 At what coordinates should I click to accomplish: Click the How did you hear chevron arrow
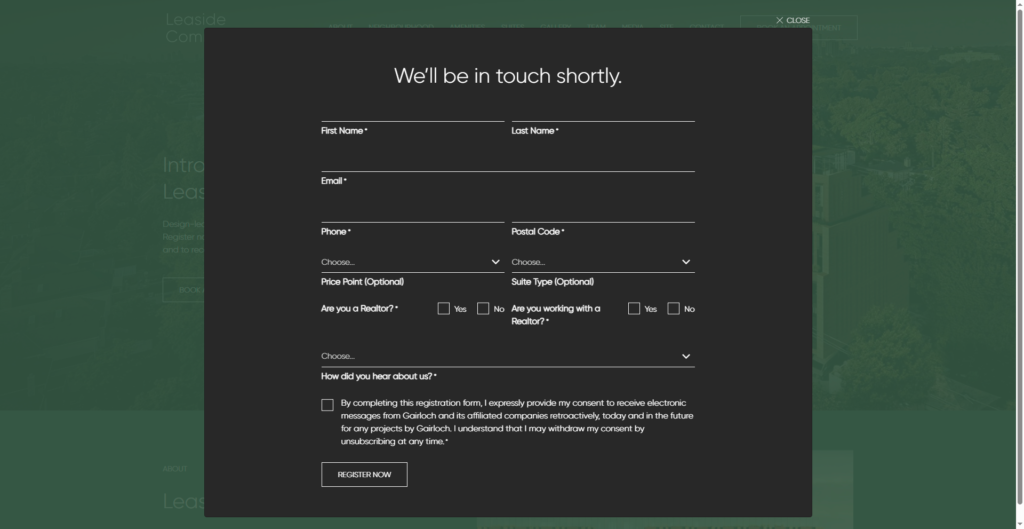pyautogui.click(x=686, y=357)
